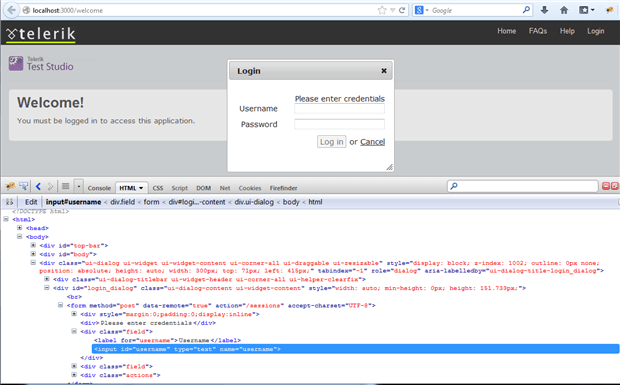Open the Help nav link
The height and width of the screenshot is (385, 620).
coord(567,31)
